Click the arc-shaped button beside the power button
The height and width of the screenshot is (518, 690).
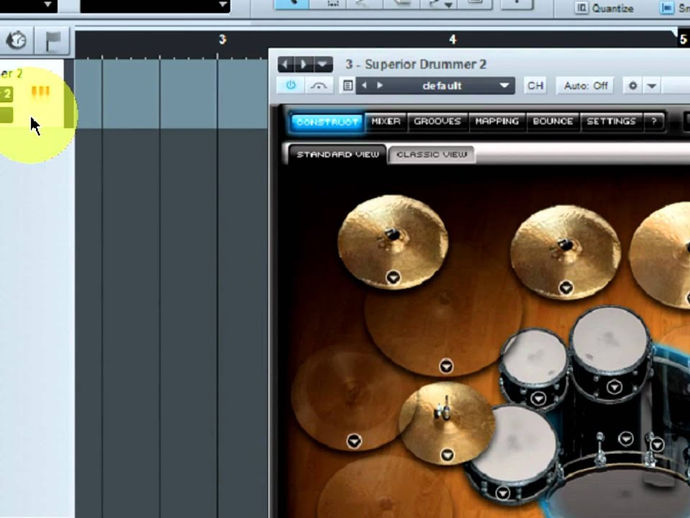pos(318,85)
